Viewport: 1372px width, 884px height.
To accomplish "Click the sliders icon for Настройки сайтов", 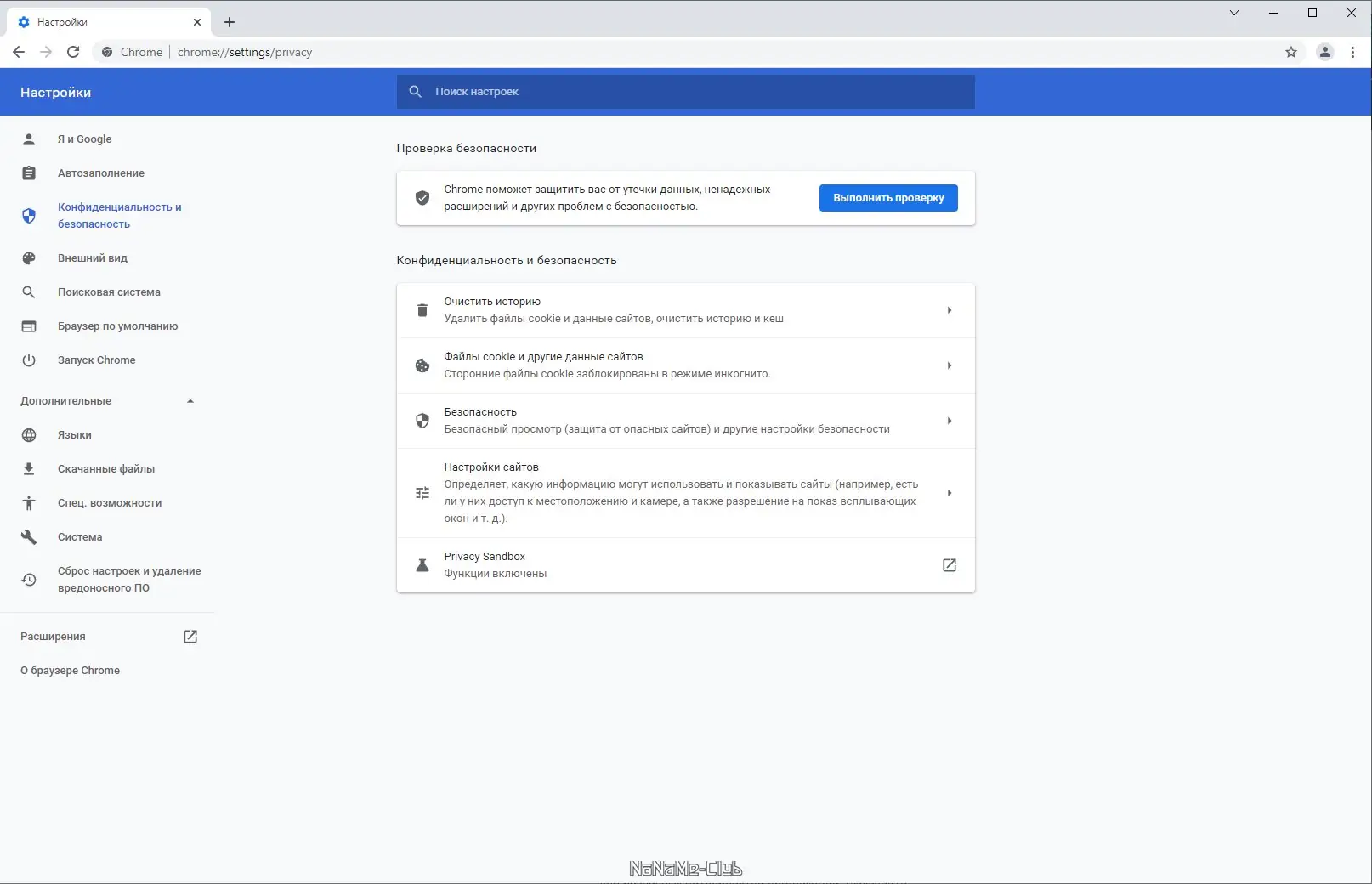I will 422,493.
